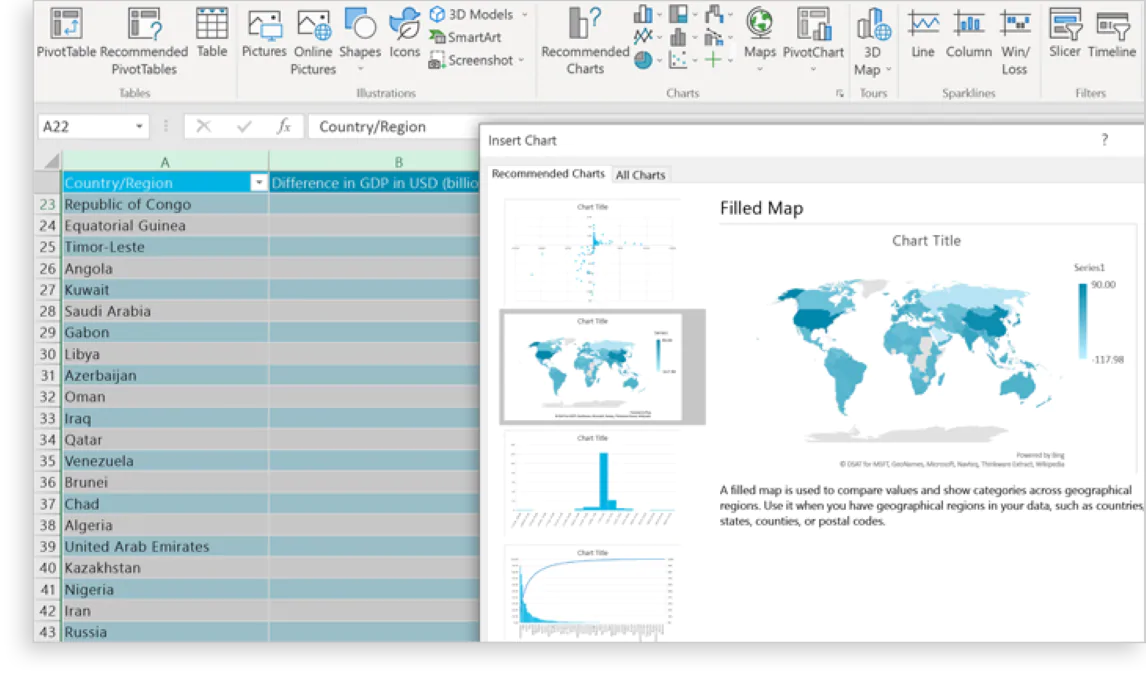Expand the Name Box dropdown arrow
1146x675 pixels.
140,127
